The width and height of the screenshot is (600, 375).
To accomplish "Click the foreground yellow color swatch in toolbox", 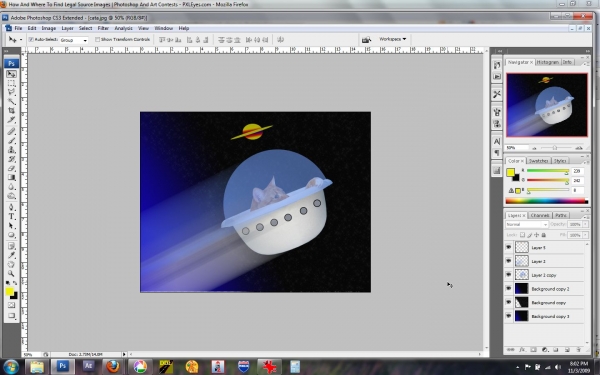I will [9, 292].
